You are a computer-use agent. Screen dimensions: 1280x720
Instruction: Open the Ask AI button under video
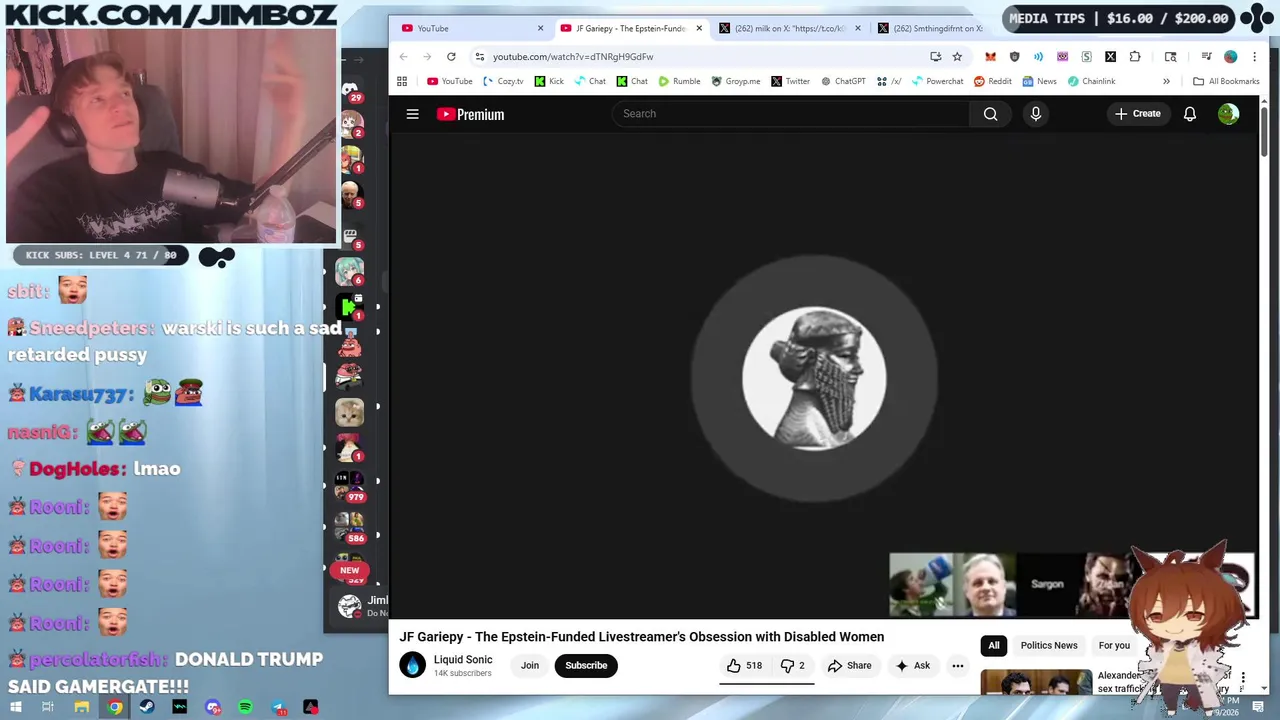[x=912, y=666]
